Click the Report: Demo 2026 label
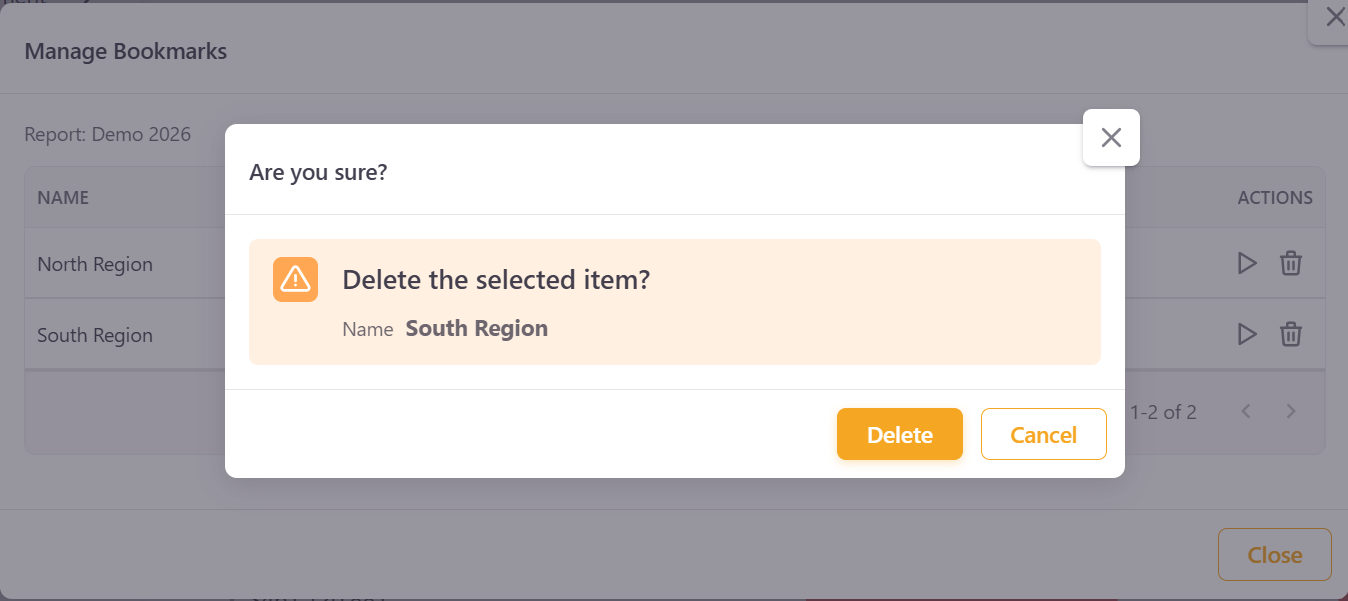This screenshot has height=601, width=1348. (106, 133)
